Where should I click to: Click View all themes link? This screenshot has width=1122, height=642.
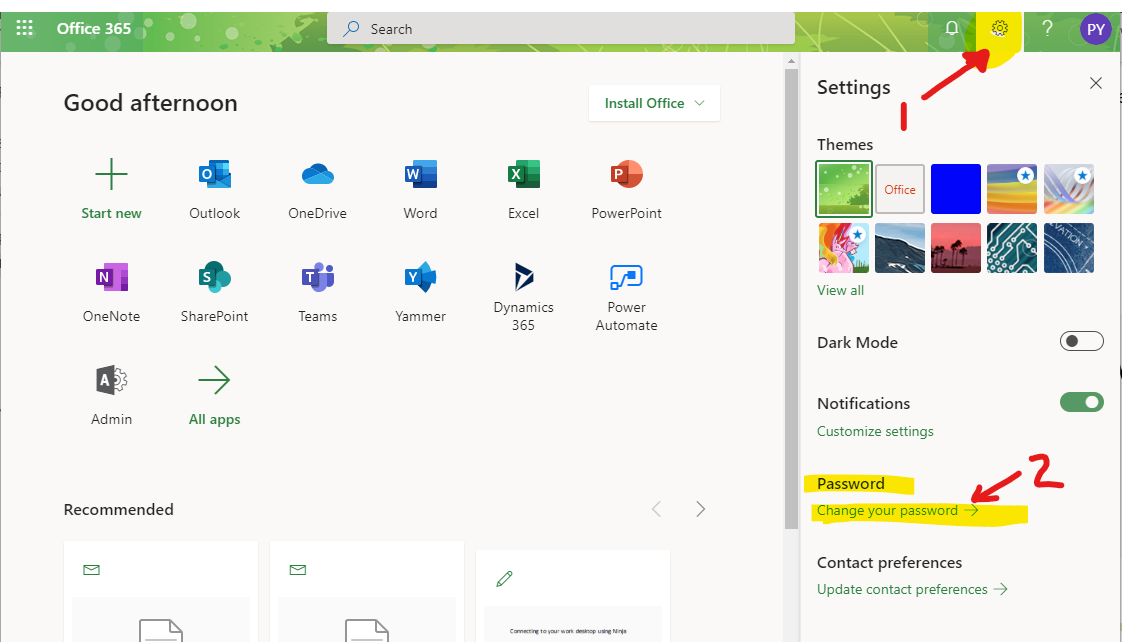click(840, 290)
